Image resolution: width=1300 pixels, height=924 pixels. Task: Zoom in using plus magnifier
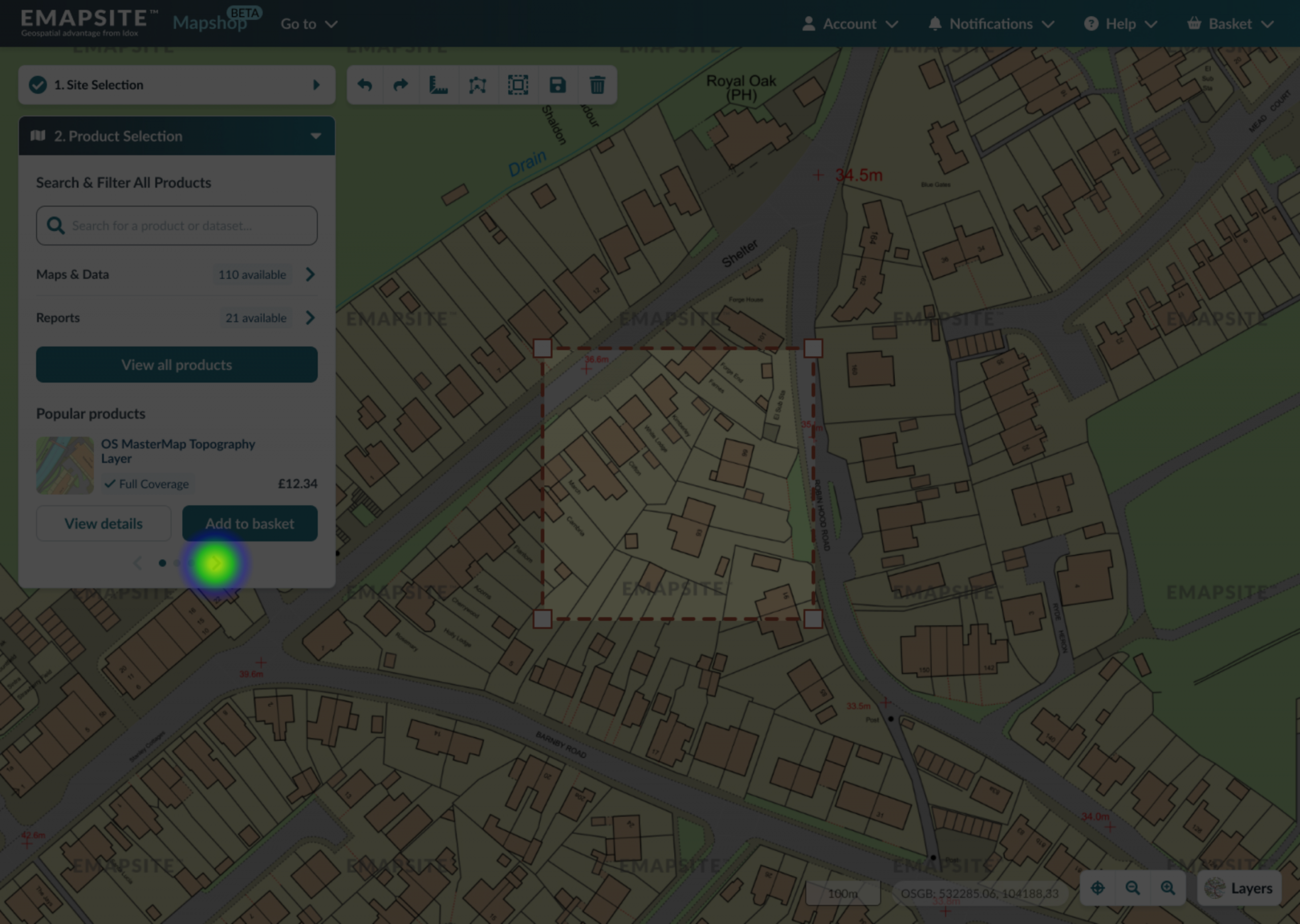click(1168, 888)
